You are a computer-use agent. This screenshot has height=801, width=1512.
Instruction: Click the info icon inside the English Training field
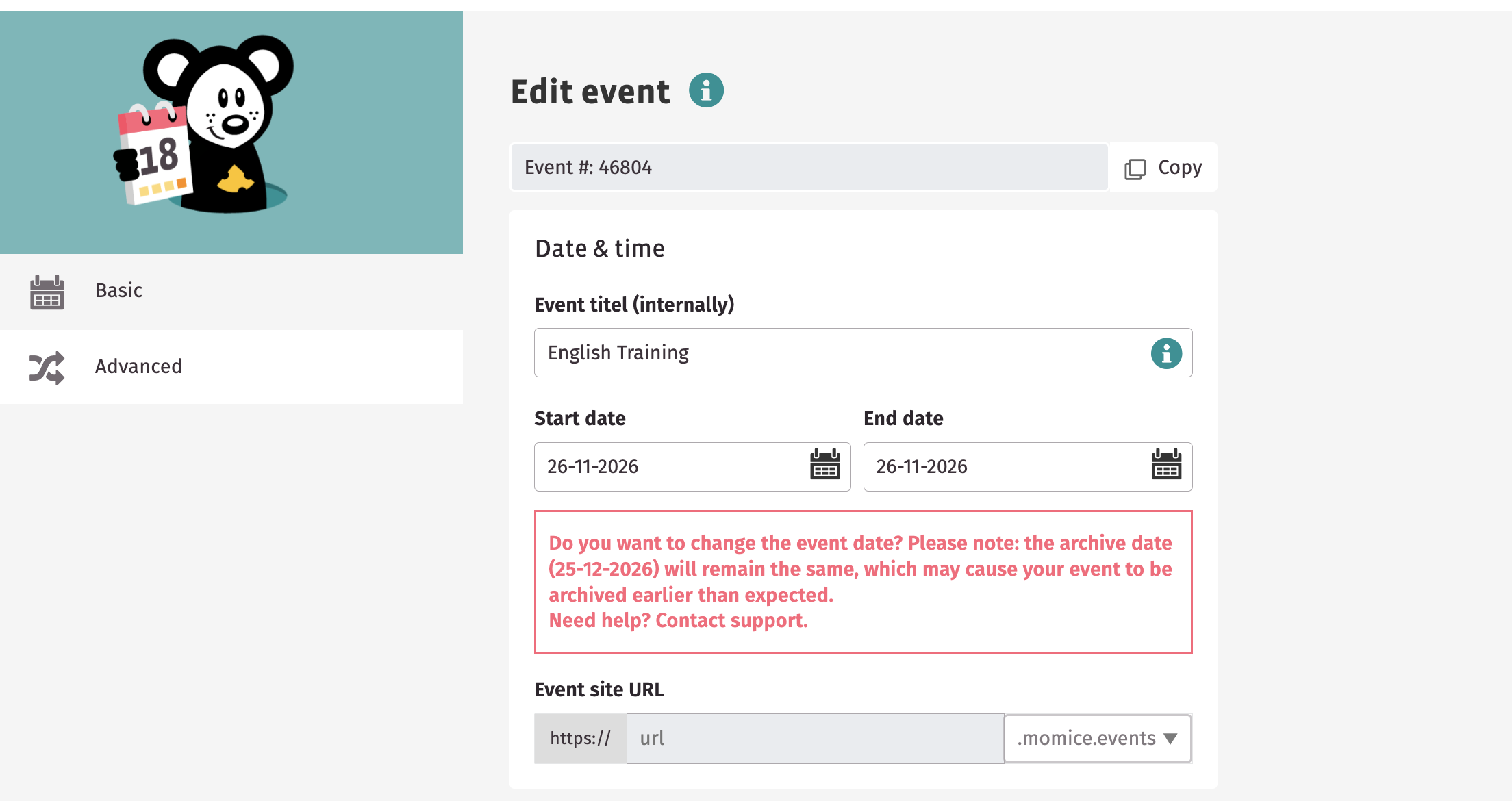(1166, 353)
